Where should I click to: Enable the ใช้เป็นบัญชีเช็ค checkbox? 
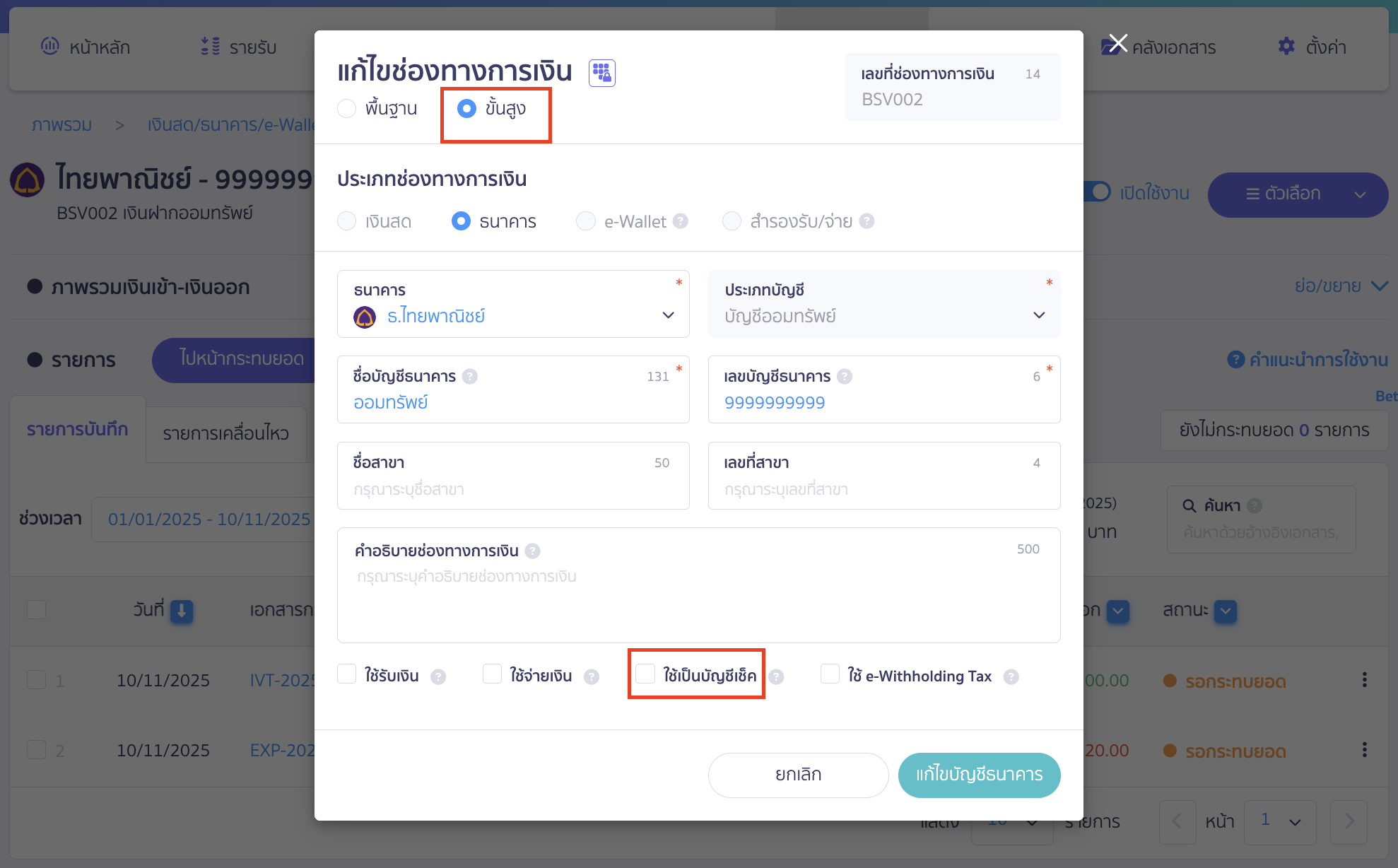point(645,674)
